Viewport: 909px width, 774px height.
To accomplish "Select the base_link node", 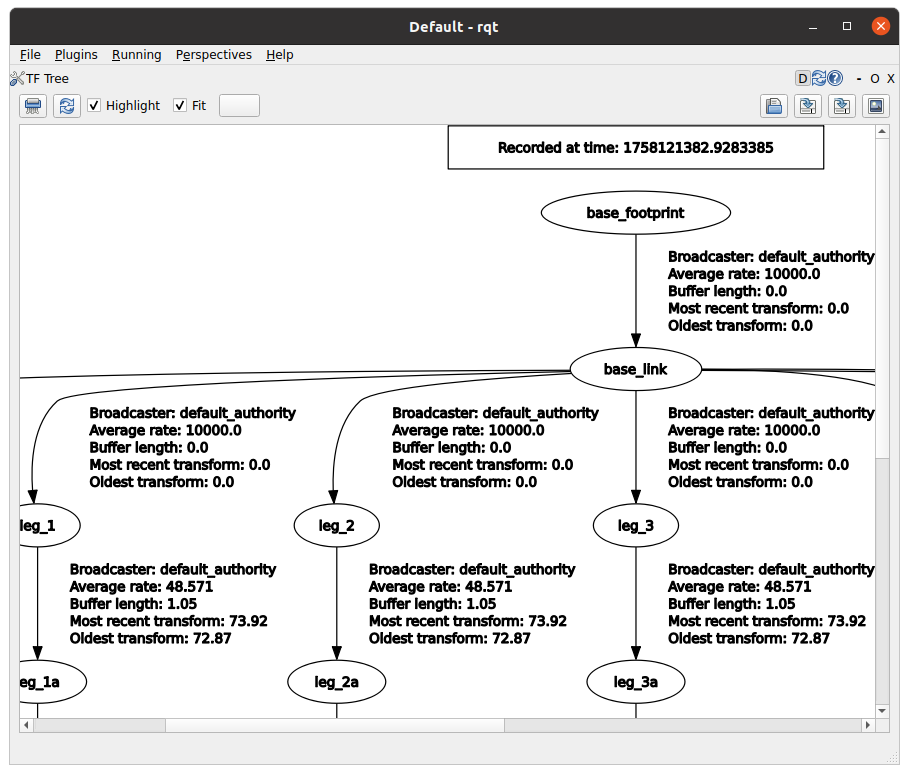I will coord(635,369).
